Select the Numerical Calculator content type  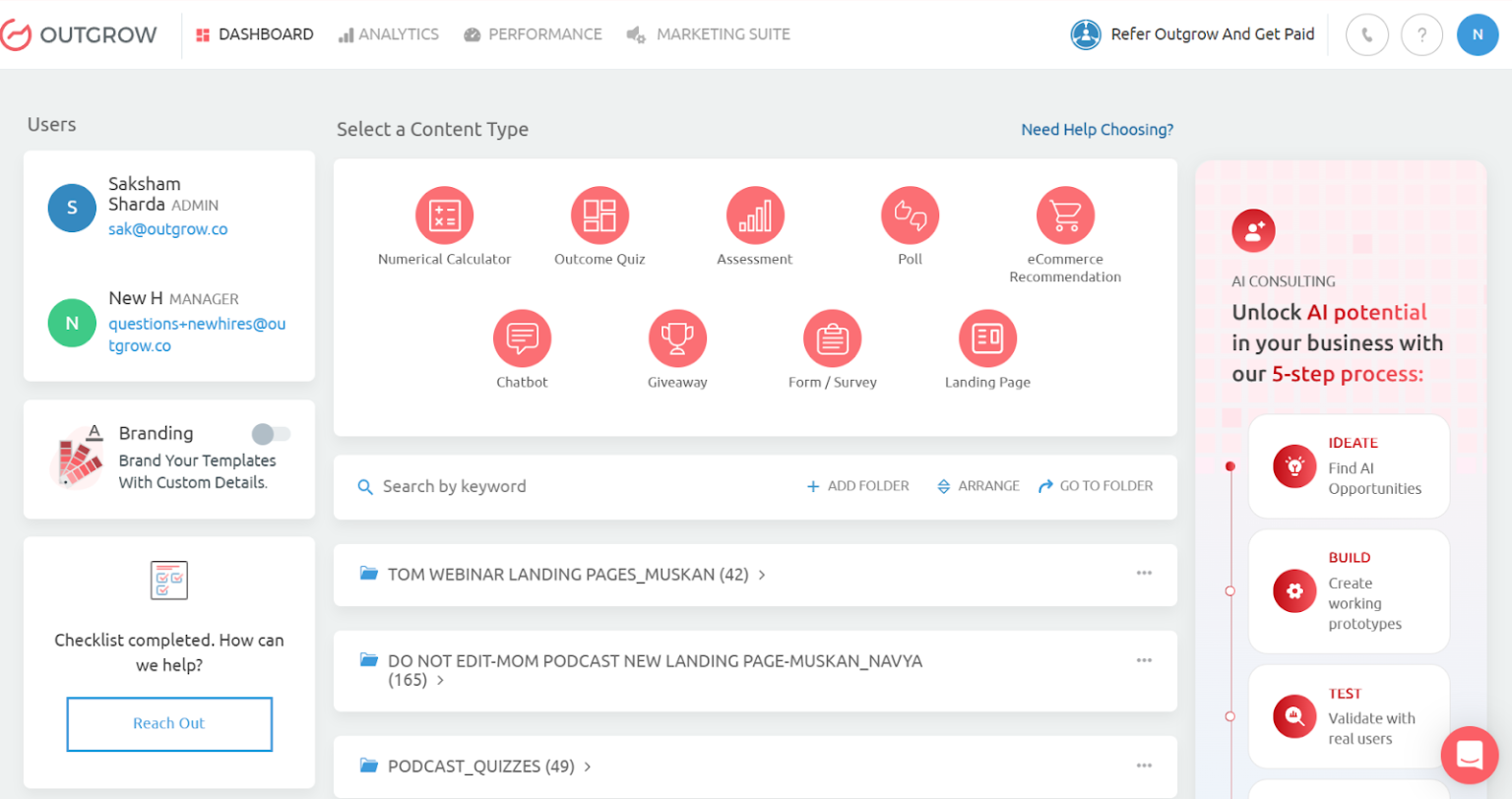(444, 215)
